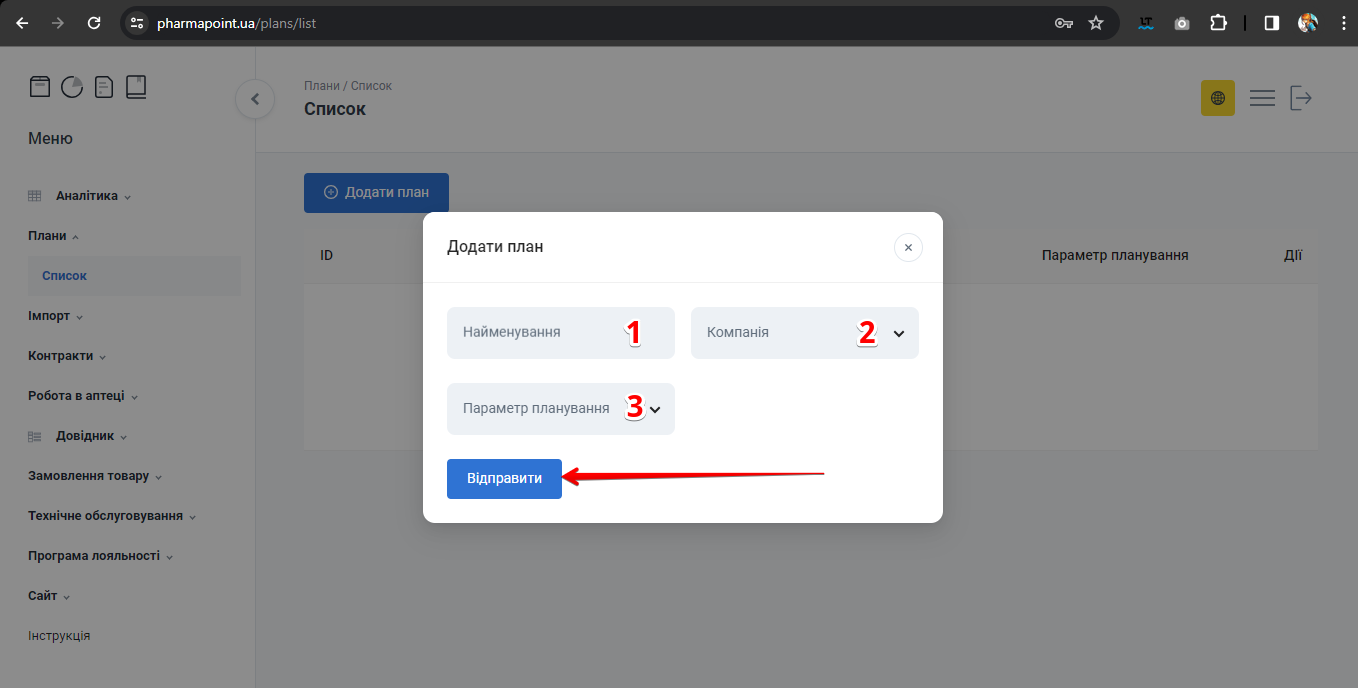Click the box icon in sidebar header
The image size is (1358, 688).
[x=39, y=87]
